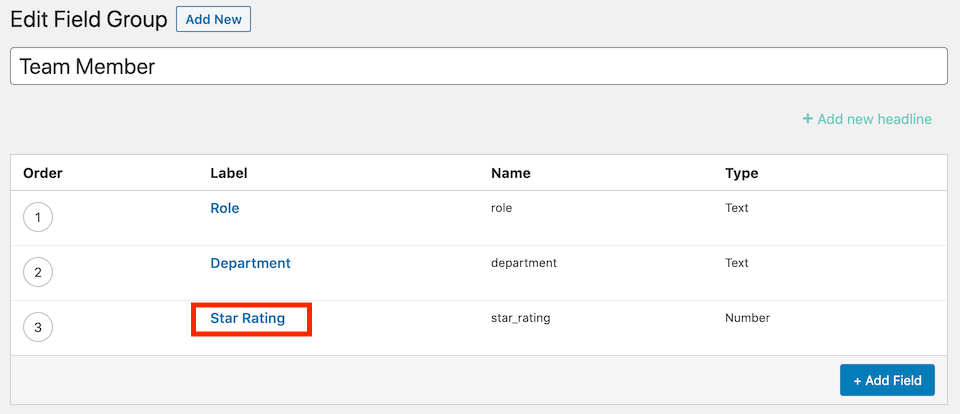Click the star_rating field name
The image size is (960, 414).
coord(520,318)
